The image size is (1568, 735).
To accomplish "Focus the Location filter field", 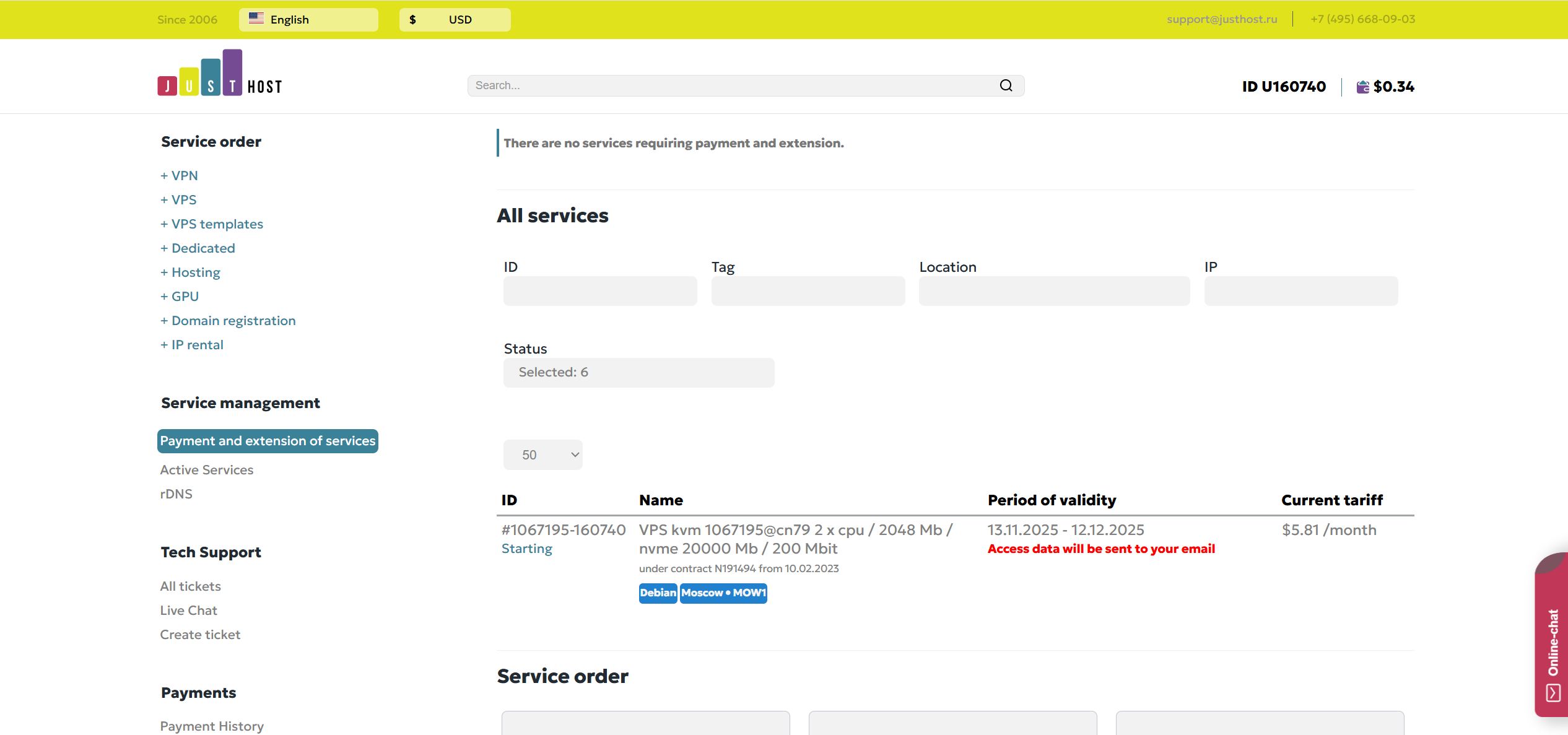I will 1054,290.
